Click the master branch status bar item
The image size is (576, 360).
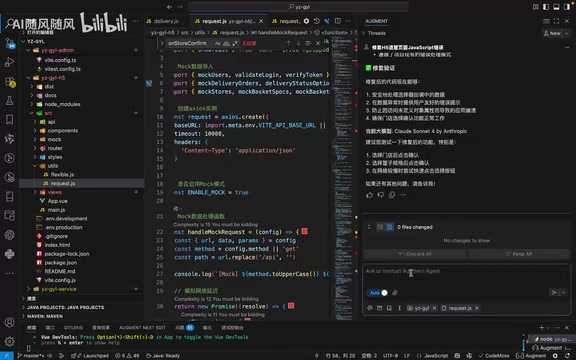(x=32, y=356)
